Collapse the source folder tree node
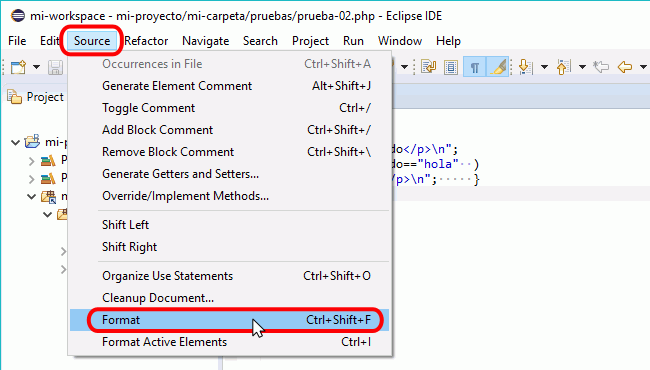The width and height of the screenshot is (650, 370). coord(32,196)
